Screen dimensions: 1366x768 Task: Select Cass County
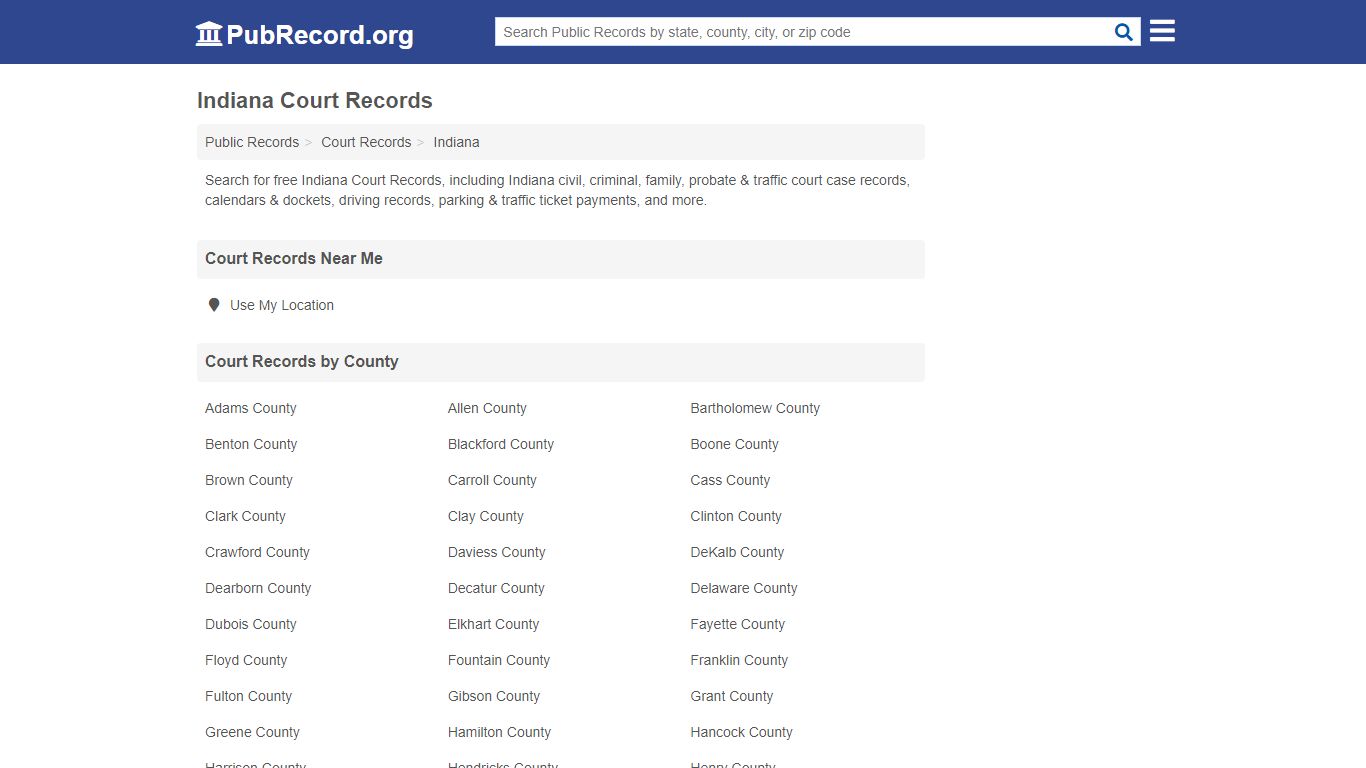(730, 480)
